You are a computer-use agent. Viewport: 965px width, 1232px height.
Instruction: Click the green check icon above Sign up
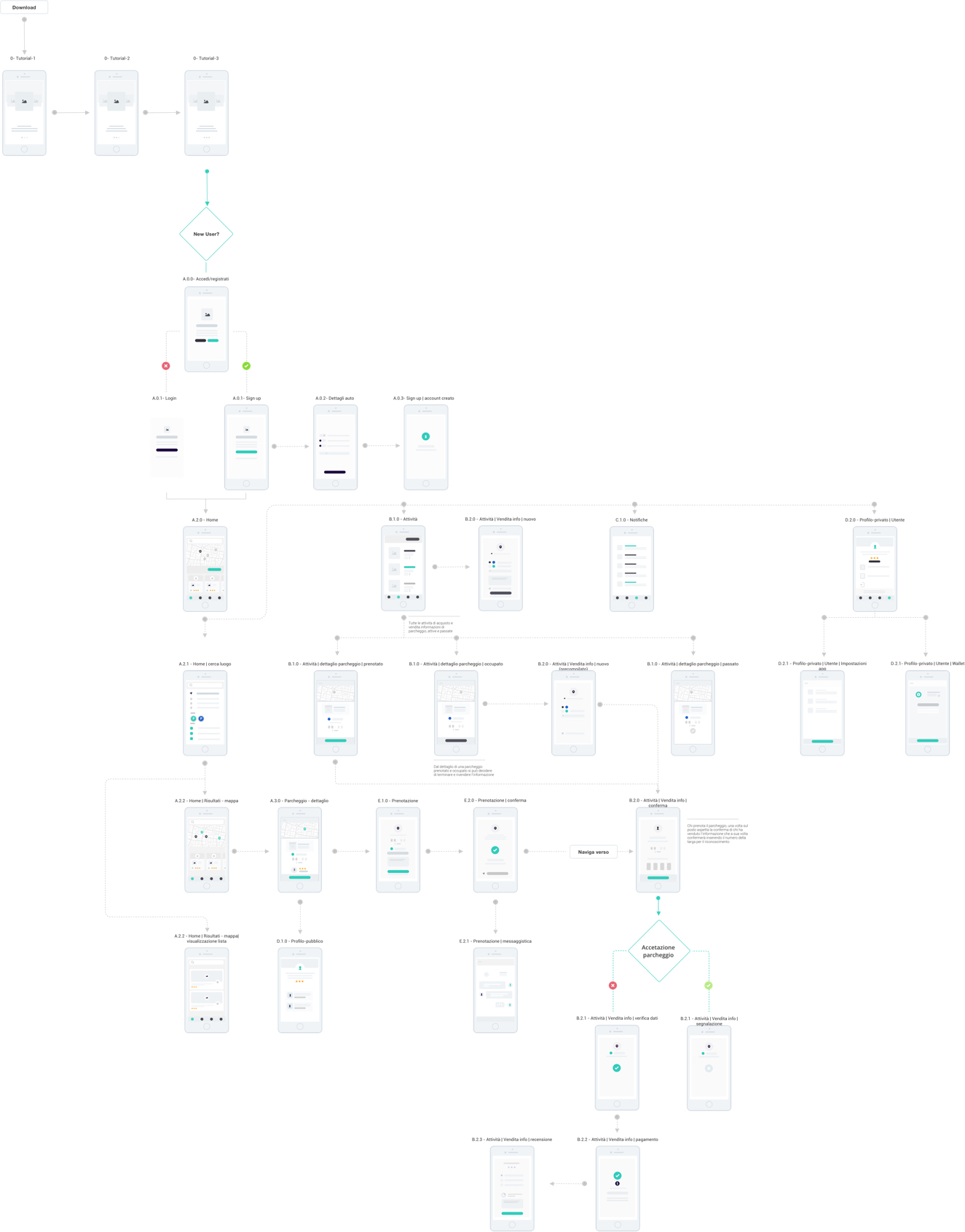tap(246, 366)
